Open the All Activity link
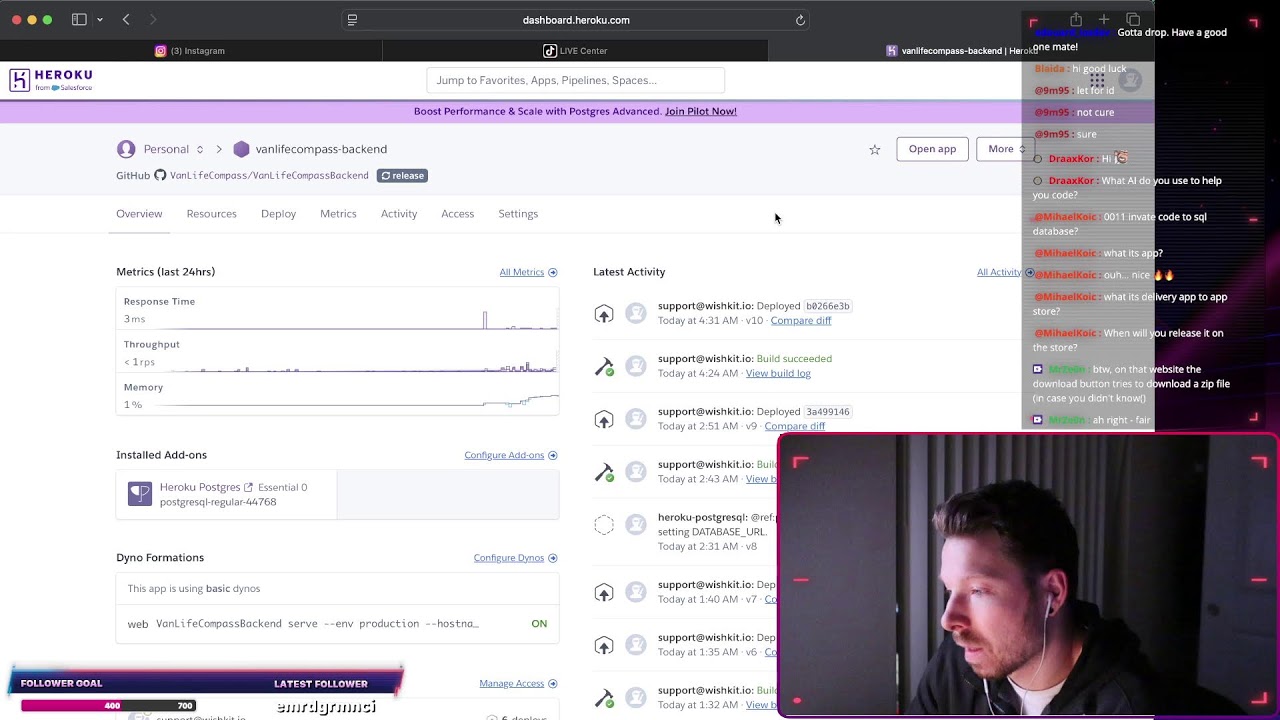The width and height of the screenshot is (1280, 720). pyautogui.click(x=1005, y=272)
